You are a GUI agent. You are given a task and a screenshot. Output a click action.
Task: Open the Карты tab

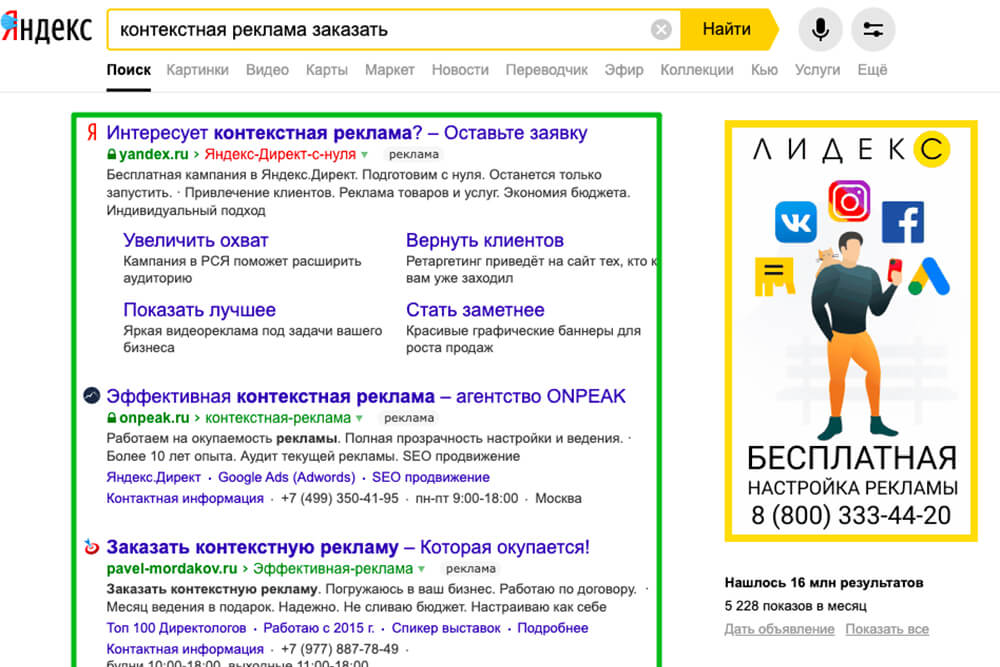[327, 70]
